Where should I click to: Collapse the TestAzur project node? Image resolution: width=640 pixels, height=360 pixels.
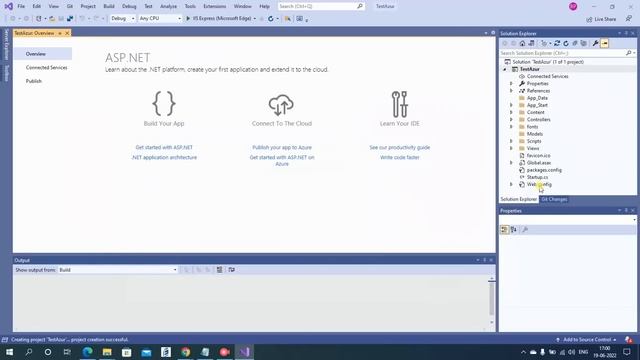click(x=504, y=69)
